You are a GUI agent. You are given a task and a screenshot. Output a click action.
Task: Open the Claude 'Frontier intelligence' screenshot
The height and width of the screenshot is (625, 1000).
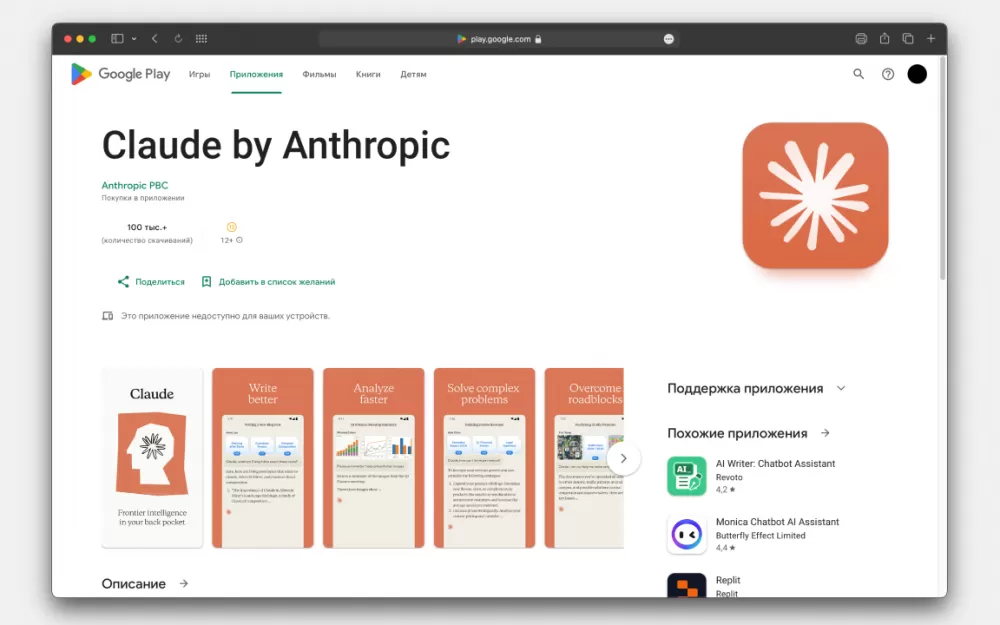[152, 458]
